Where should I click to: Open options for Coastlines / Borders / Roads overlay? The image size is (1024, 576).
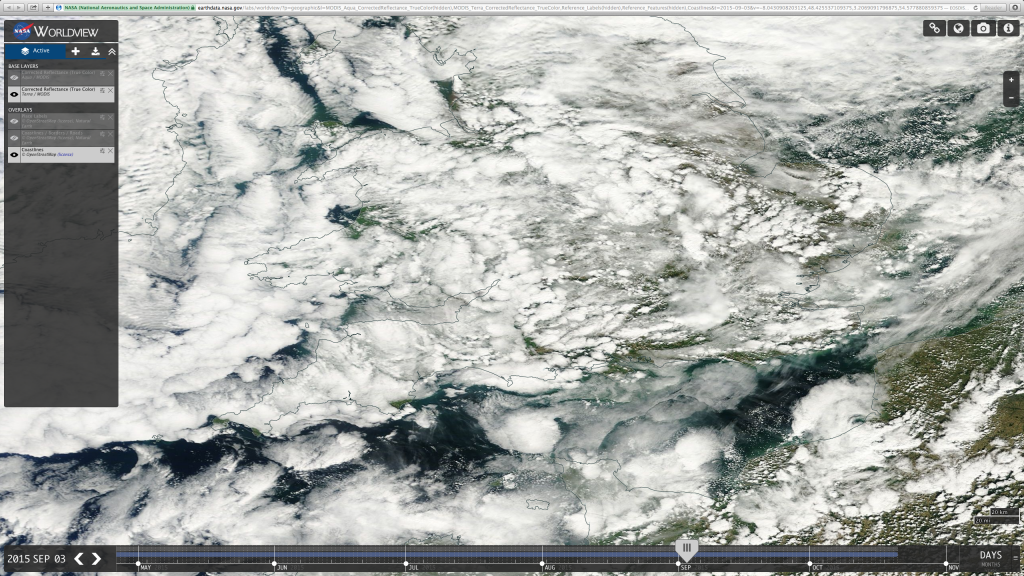click(103, 134)
